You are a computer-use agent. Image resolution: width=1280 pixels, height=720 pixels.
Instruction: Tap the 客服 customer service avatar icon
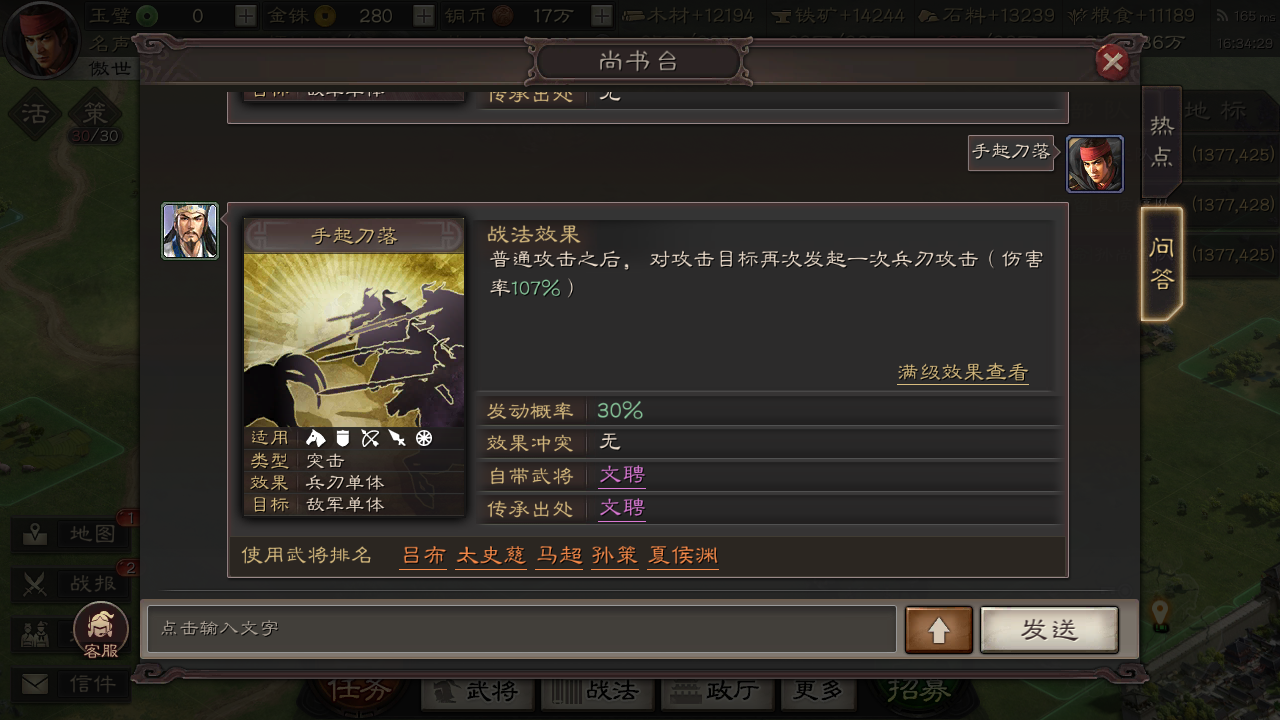(101, 630)
